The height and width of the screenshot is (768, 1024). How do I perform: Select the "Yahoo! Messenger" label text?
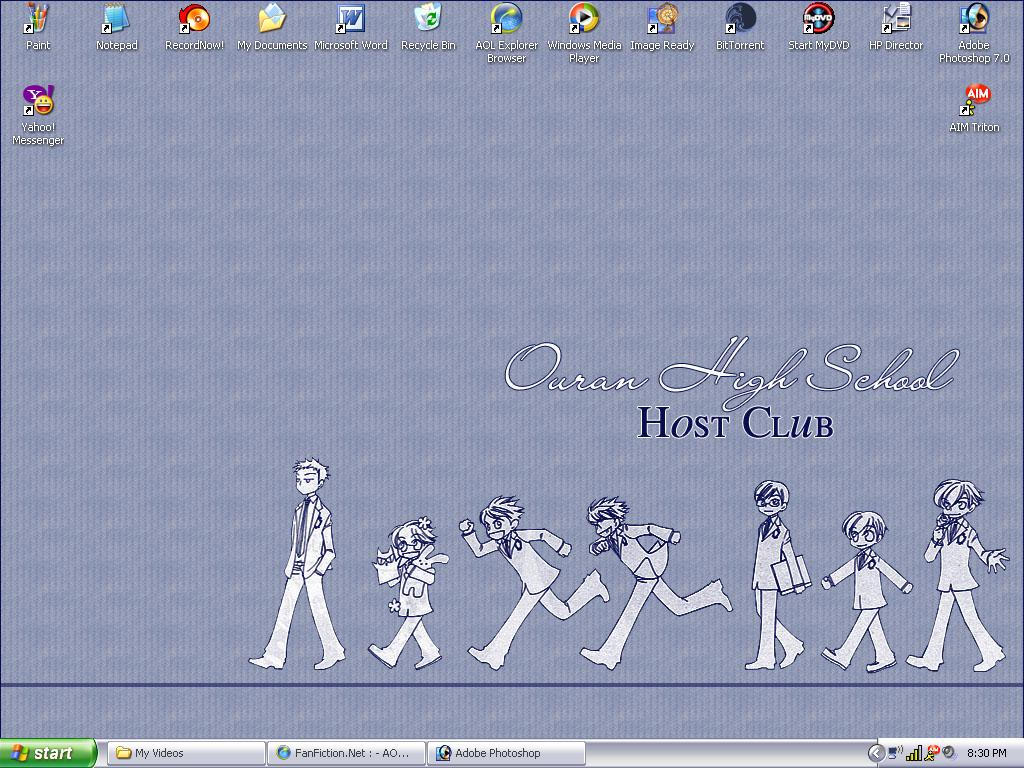coord(38,134)
